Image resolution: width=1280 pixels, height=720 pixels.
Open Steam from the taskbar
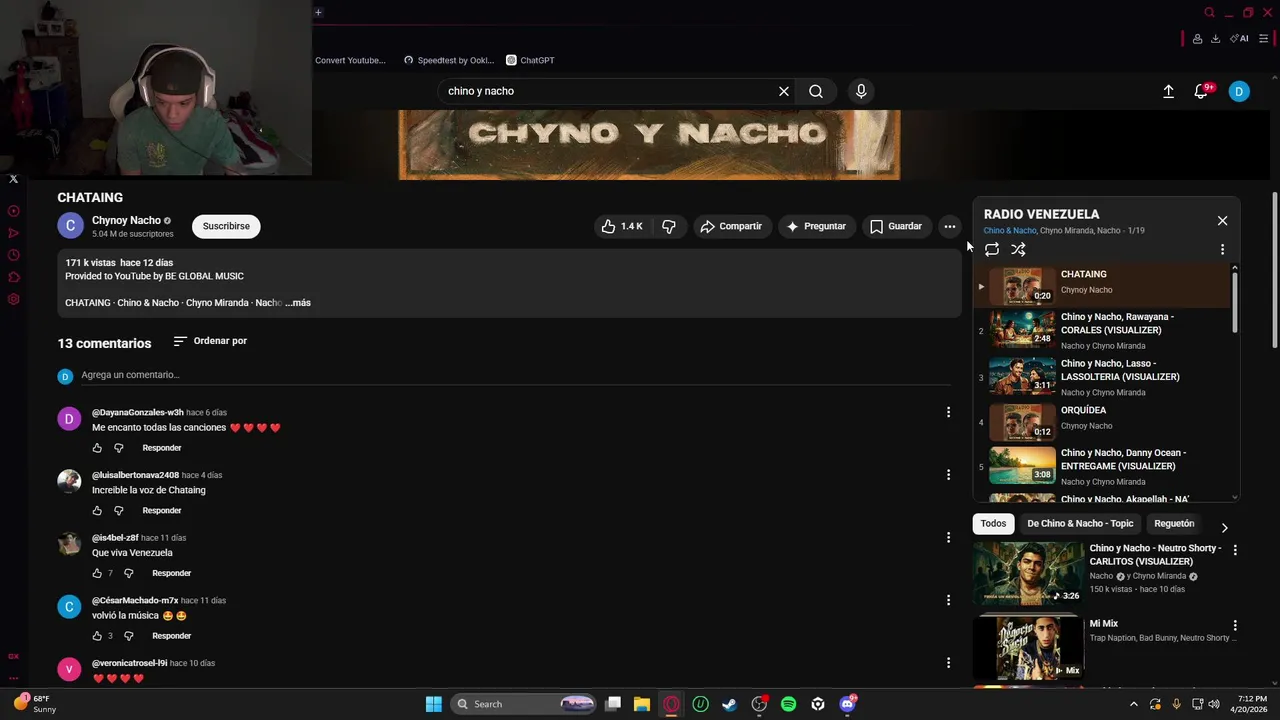coord(729,704)
